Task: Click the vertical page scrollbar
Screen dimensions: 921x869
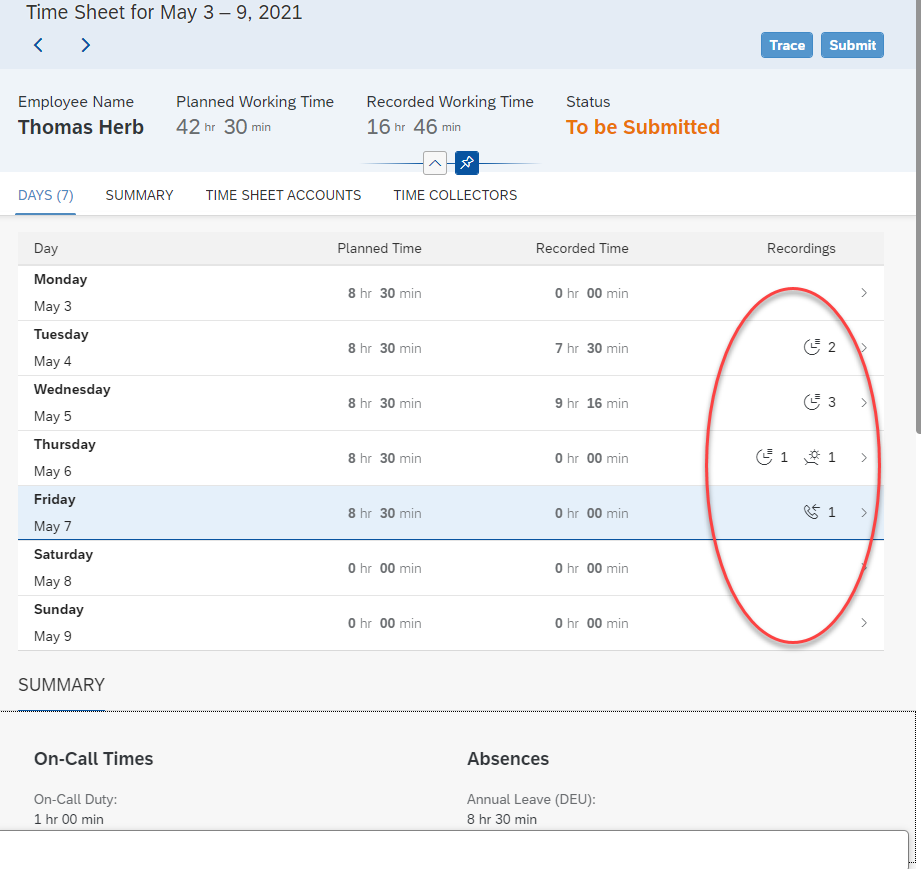Action: [918, 217]
